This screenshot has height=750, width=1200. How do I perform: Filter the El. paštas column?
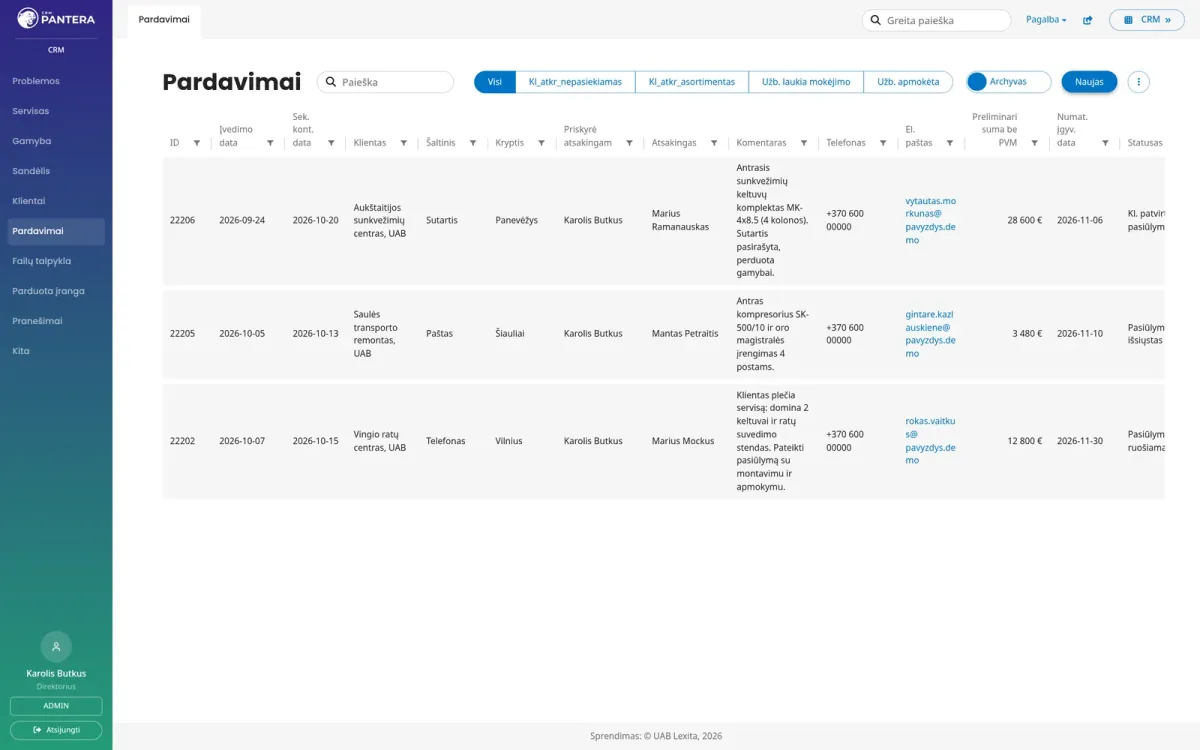point(950,143)
